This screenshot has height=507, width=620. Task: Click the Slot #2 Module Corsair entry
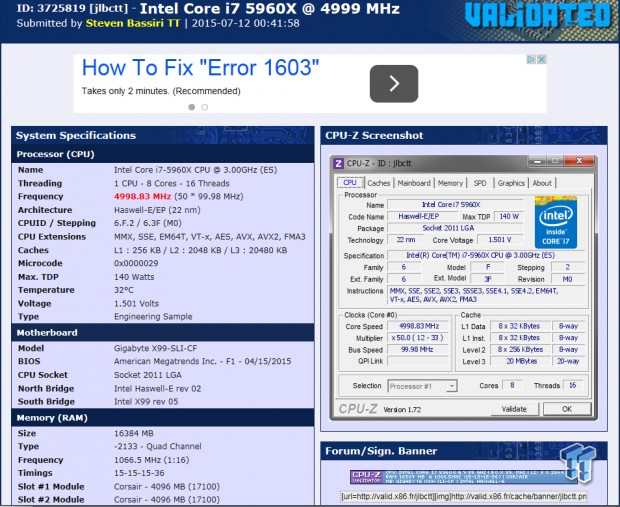(166, 500)
